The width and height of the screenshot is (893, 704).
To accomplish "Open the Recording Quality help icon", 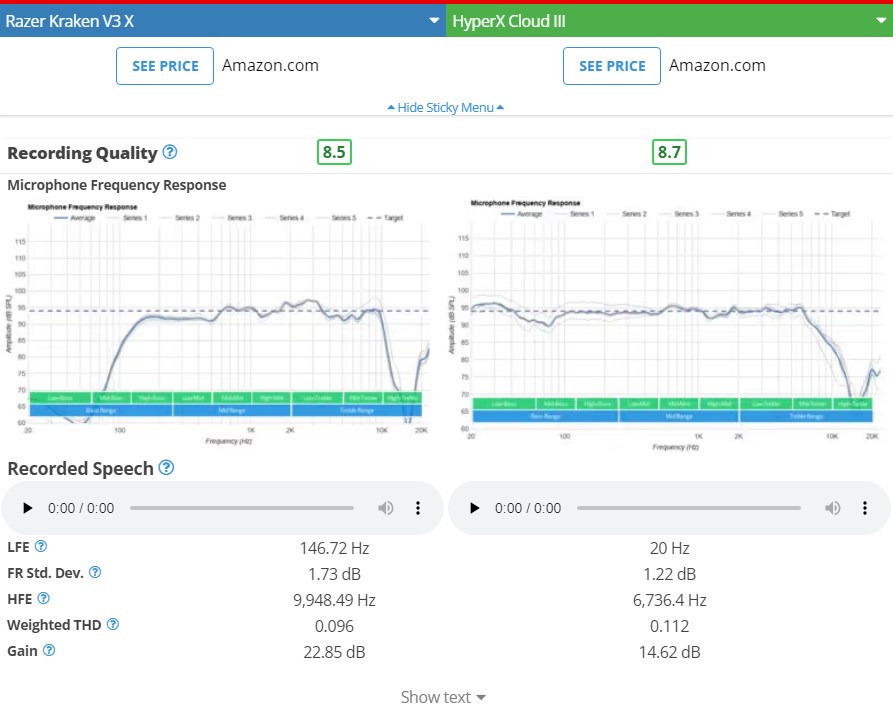I will (170, 152).
